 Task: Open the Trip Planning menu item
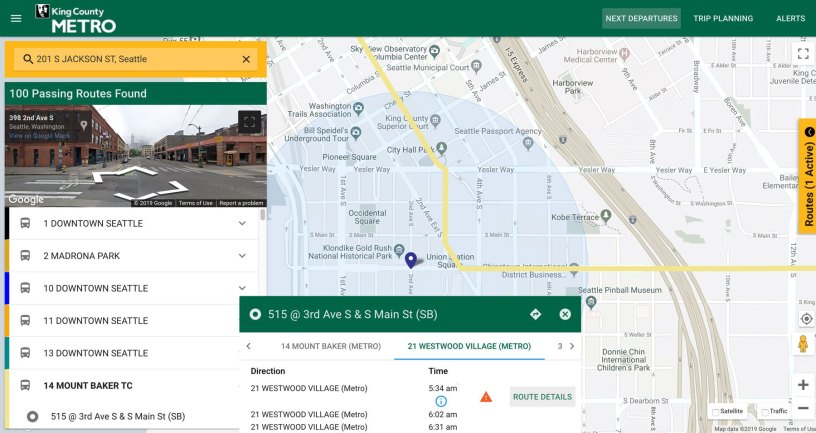(x=722, y=18)
